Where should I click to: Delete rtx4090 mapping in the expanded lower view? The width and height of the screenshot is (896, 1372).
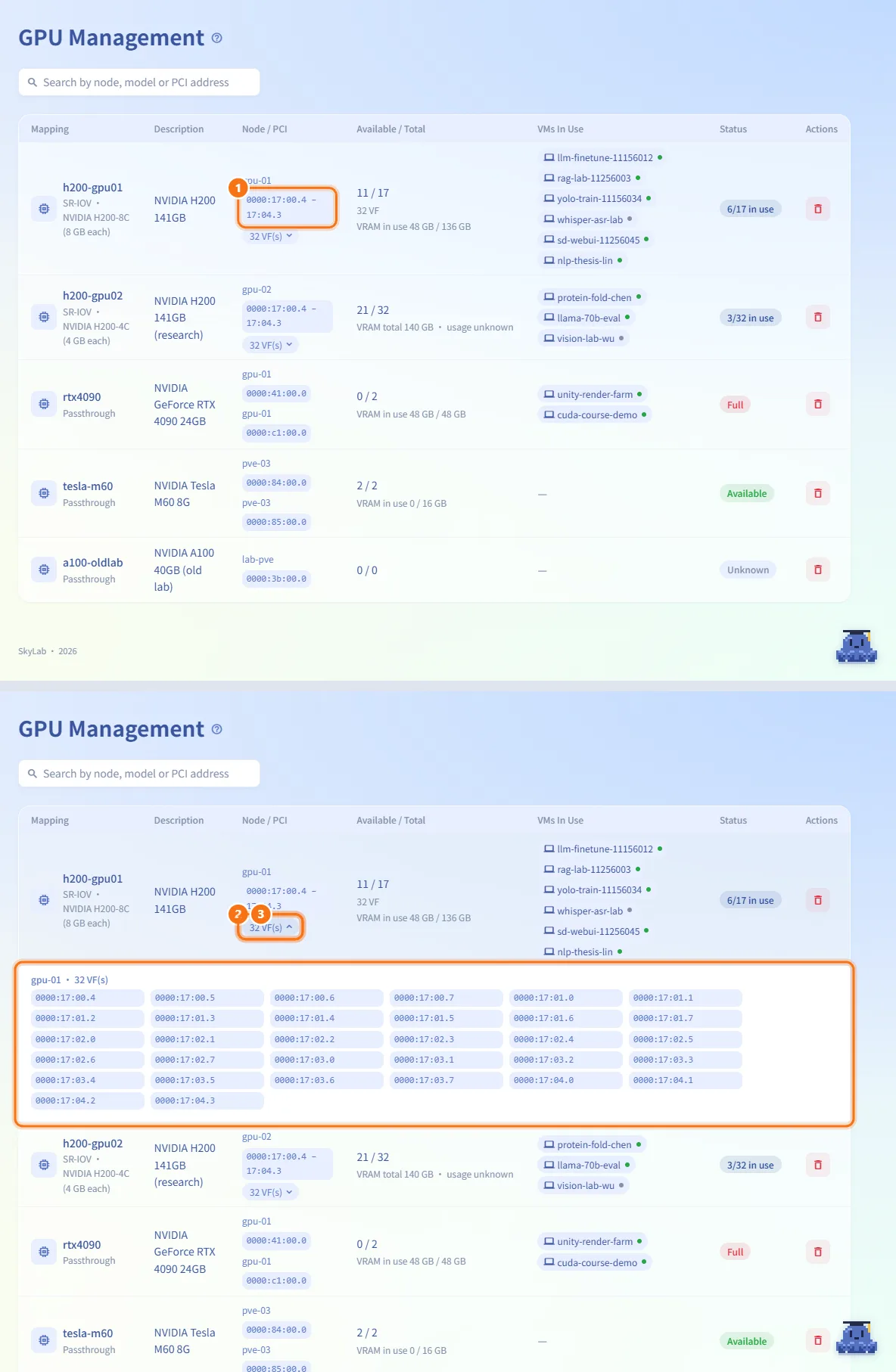pos(818,1252)
